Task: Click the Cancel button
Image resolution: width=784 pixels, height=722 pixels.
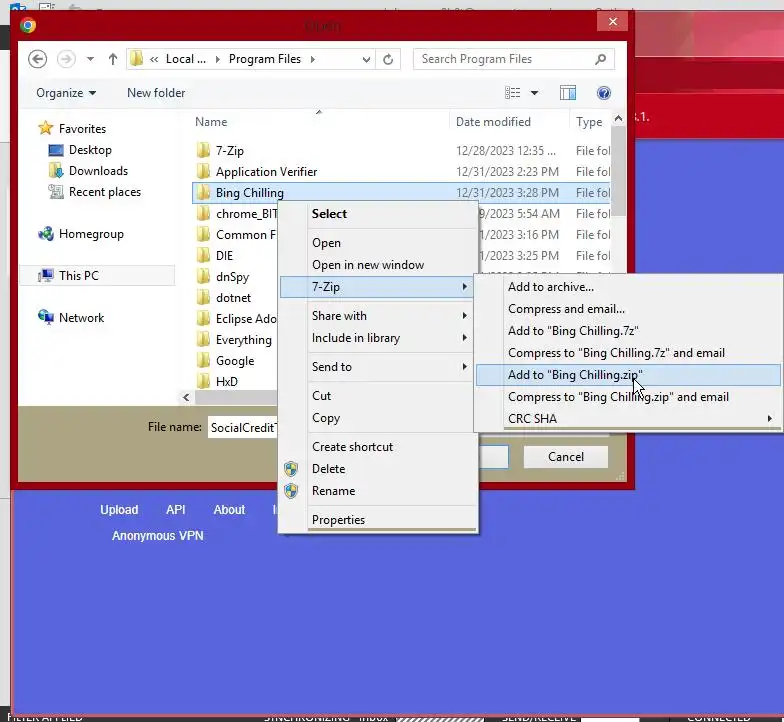Action: point(566,457)
